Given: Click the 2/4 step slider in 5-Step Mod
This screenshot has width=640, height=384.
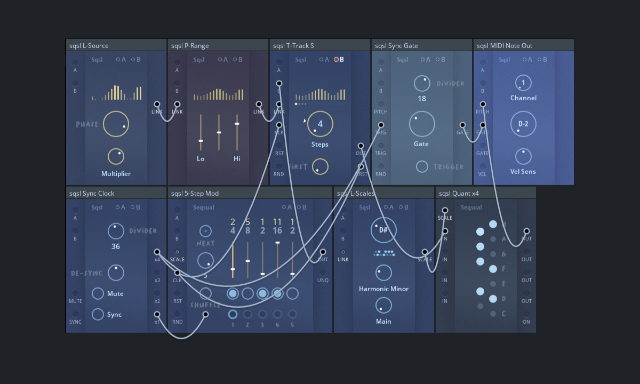Looking at the screenshot, I should click(233, 260).
